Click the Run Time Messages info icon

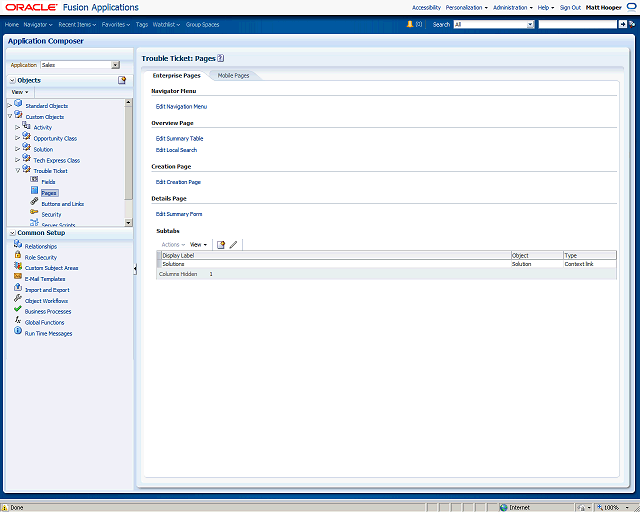tap(18, 330)
